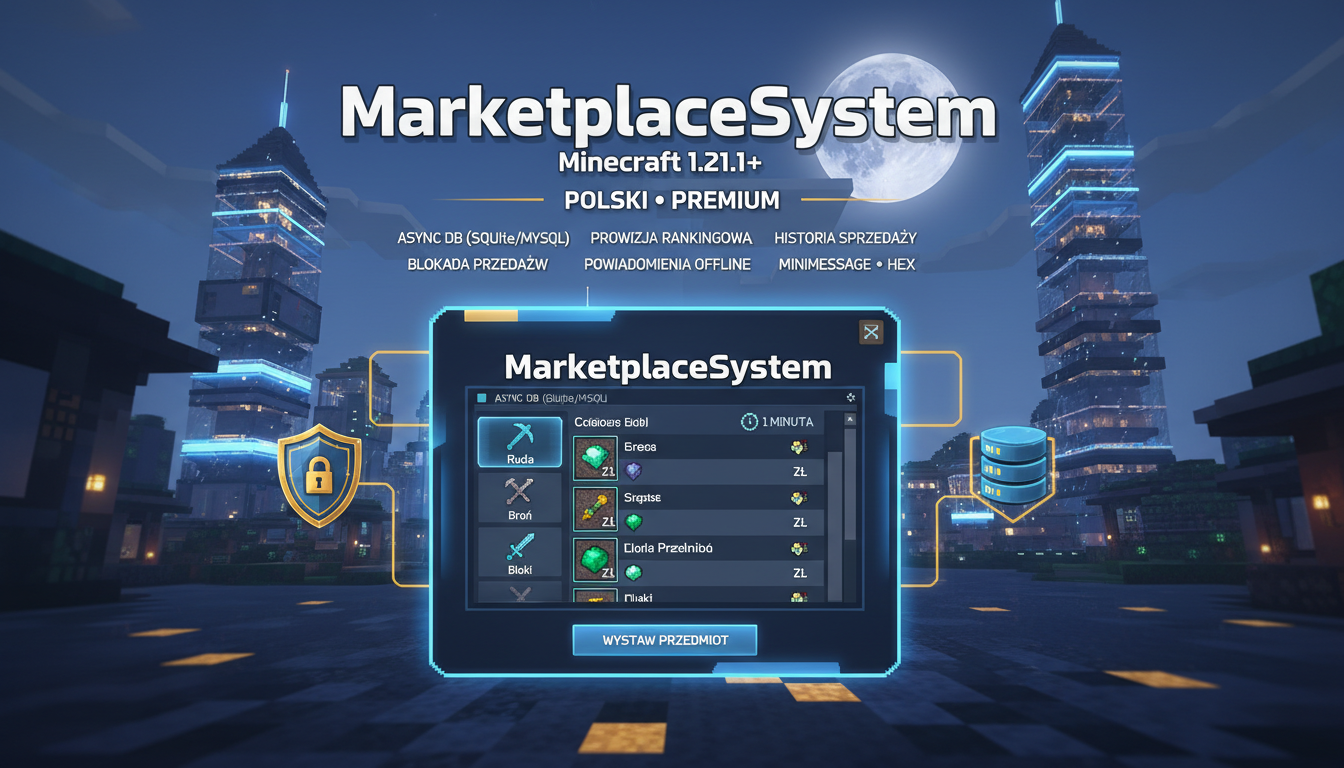Select the Dlaki item name
This screenshot has height=768, width=1344.
(639, 598)
